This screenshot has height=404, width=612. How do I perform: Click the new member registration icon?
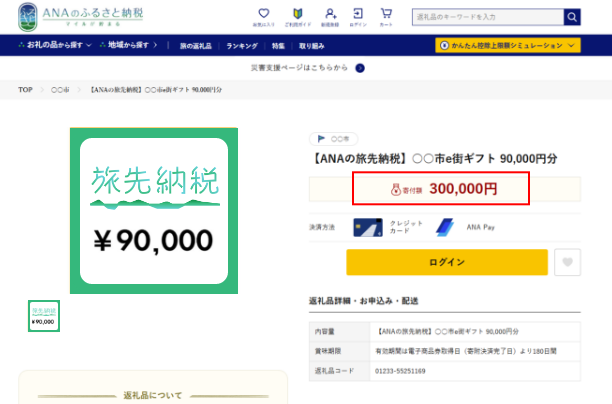click(x=330, y=16)
